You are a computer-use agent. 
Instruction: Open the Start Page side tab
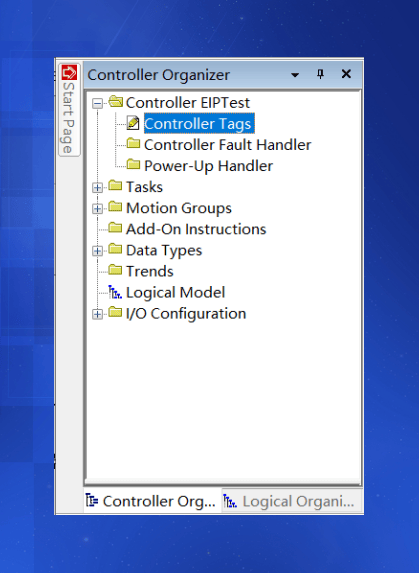point(69,110)
